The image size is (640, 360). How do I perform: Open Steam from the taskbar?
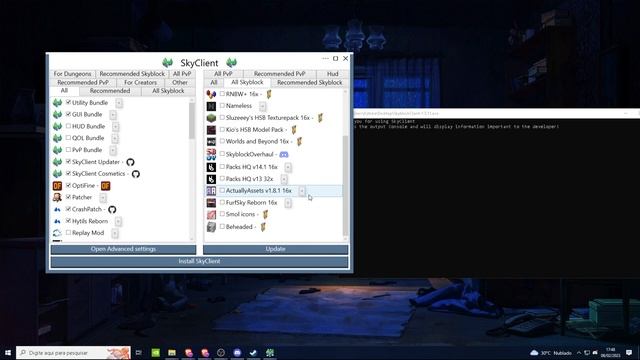tap(253, 353)
